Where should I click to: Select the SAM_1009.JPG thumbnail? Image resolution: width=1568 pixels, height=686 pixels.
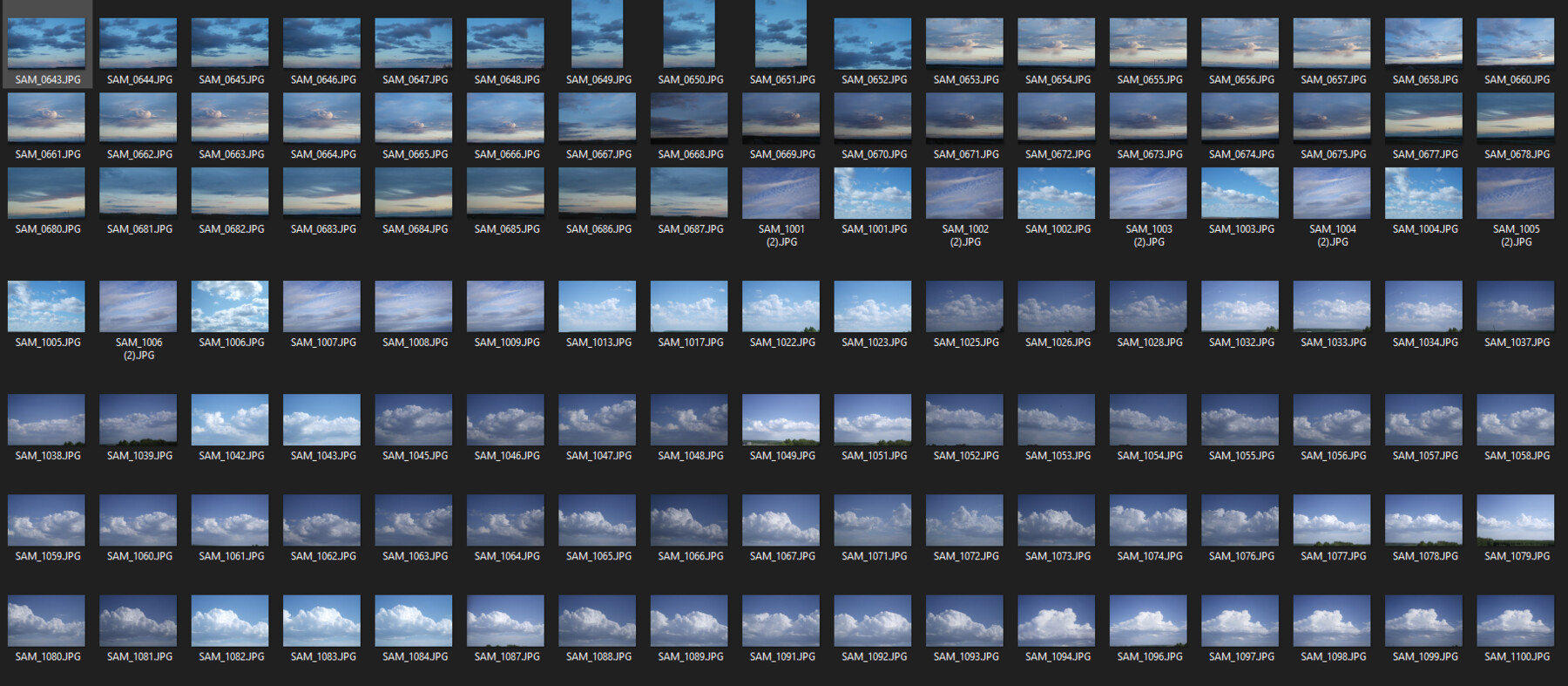(505, 306)
